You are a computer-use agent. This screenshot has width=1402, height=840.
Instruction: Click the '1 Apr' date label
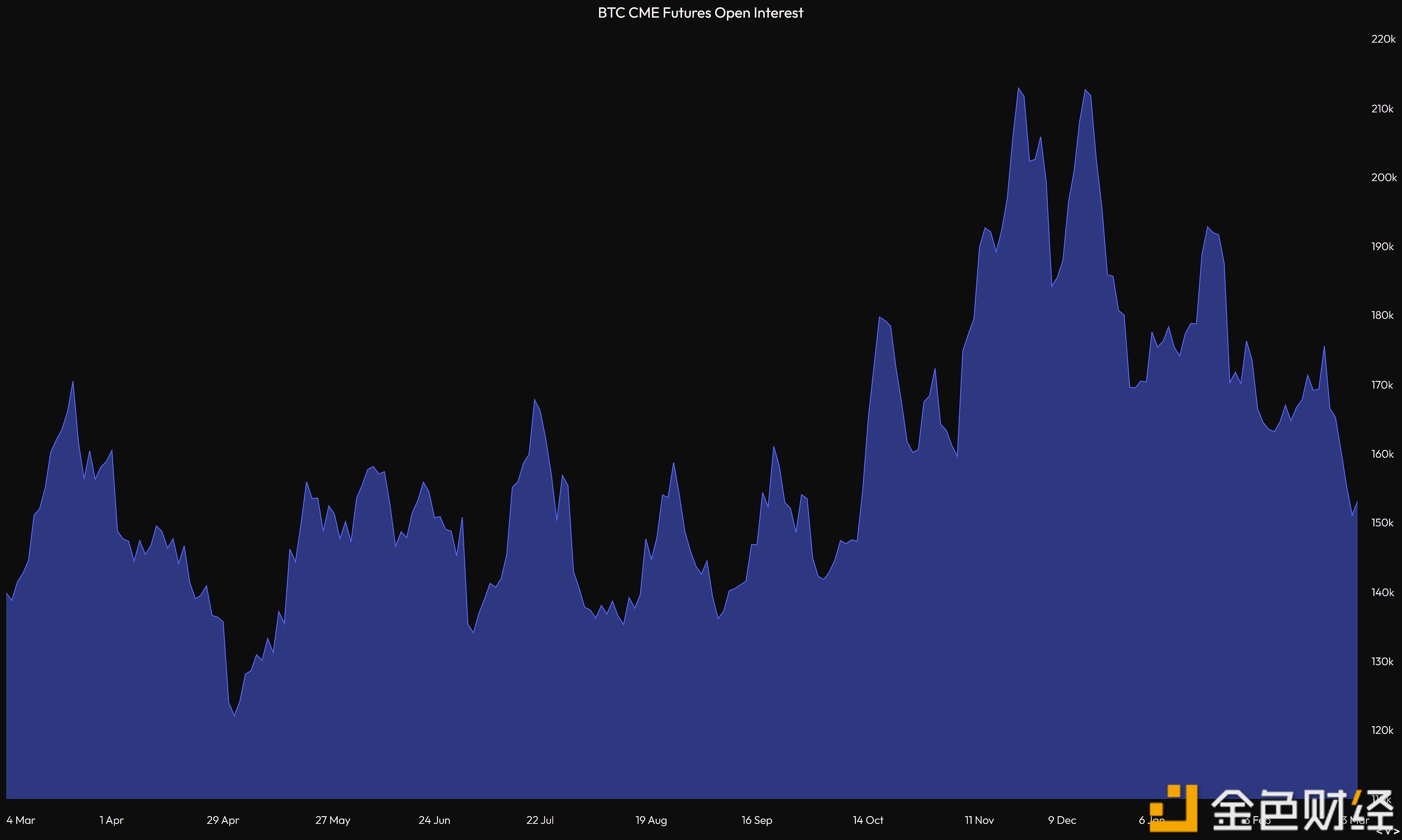point(112,820)
